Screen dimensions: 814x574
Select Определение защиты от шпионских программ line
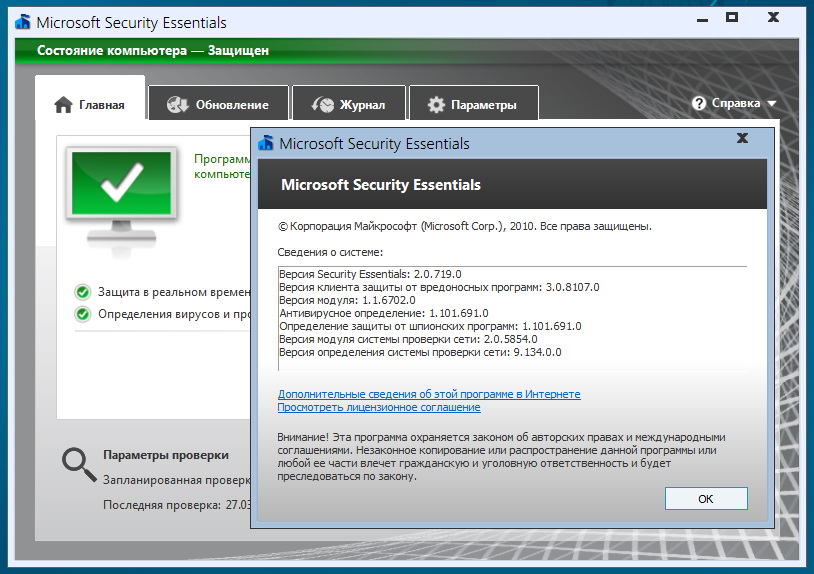tap(430, 326)
